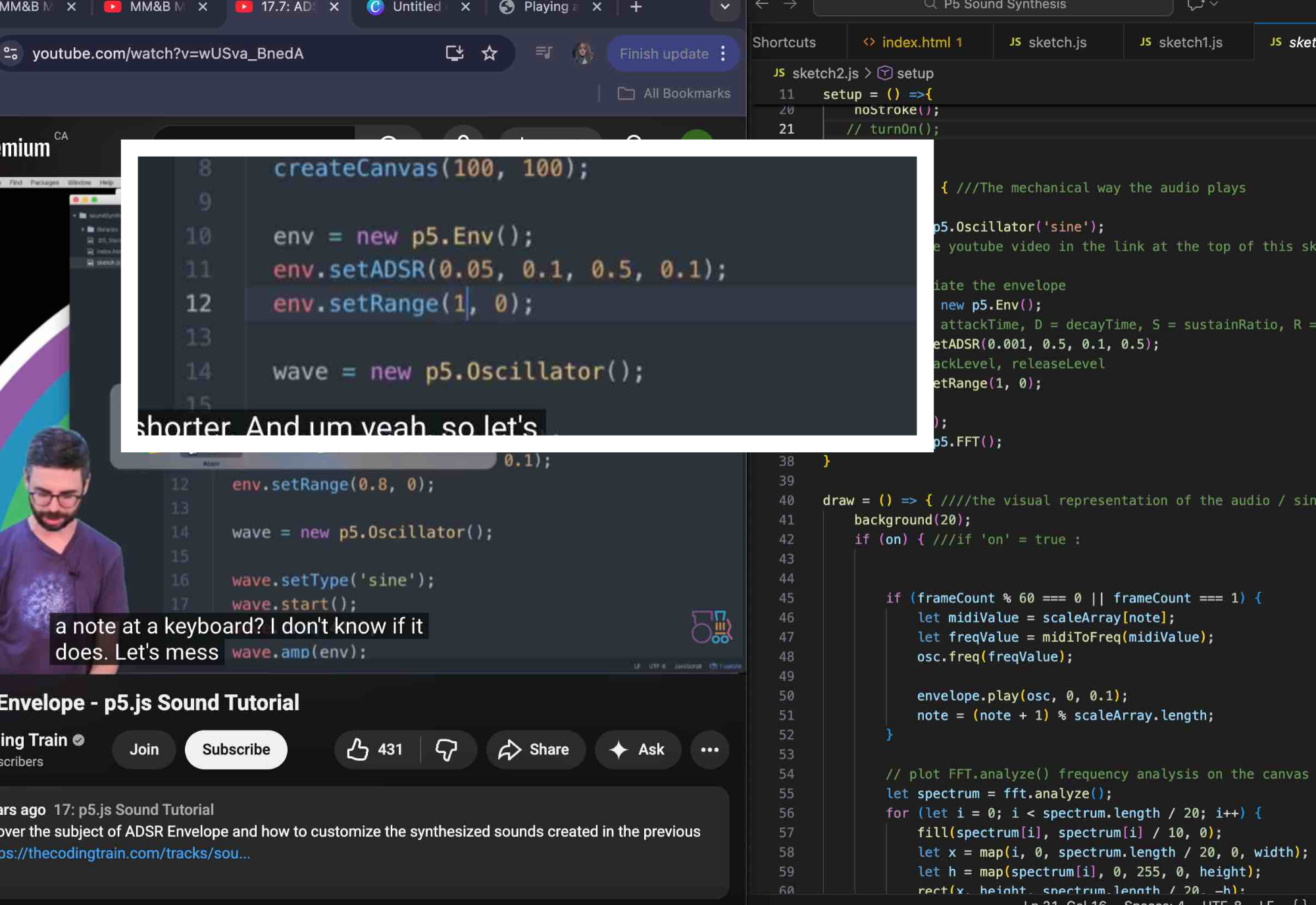
Task: Open the media controls icon
Action: [544, 53]
